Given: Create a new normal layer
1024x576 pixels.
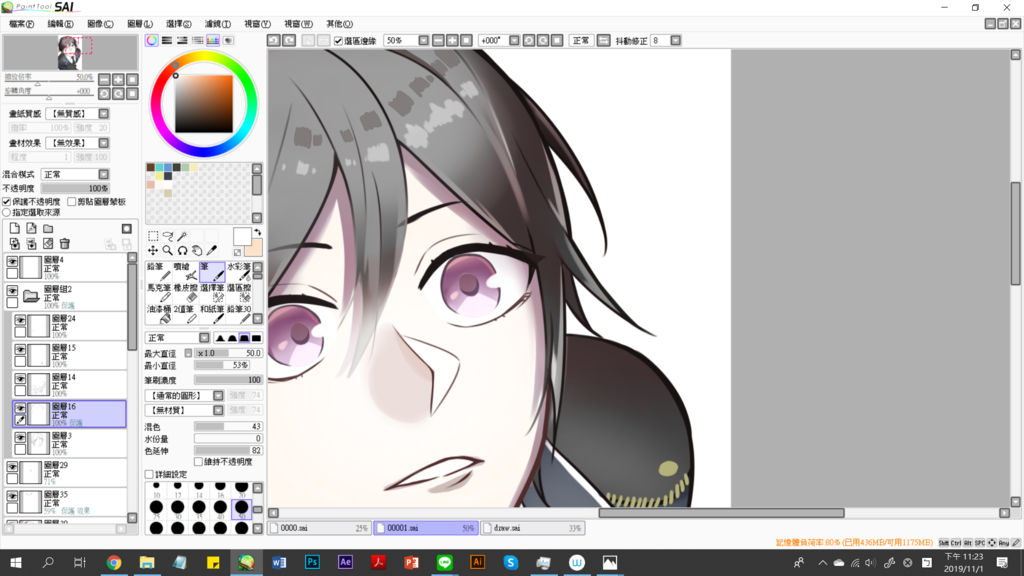Looking at the screenshot, I should tap(14, 229).
